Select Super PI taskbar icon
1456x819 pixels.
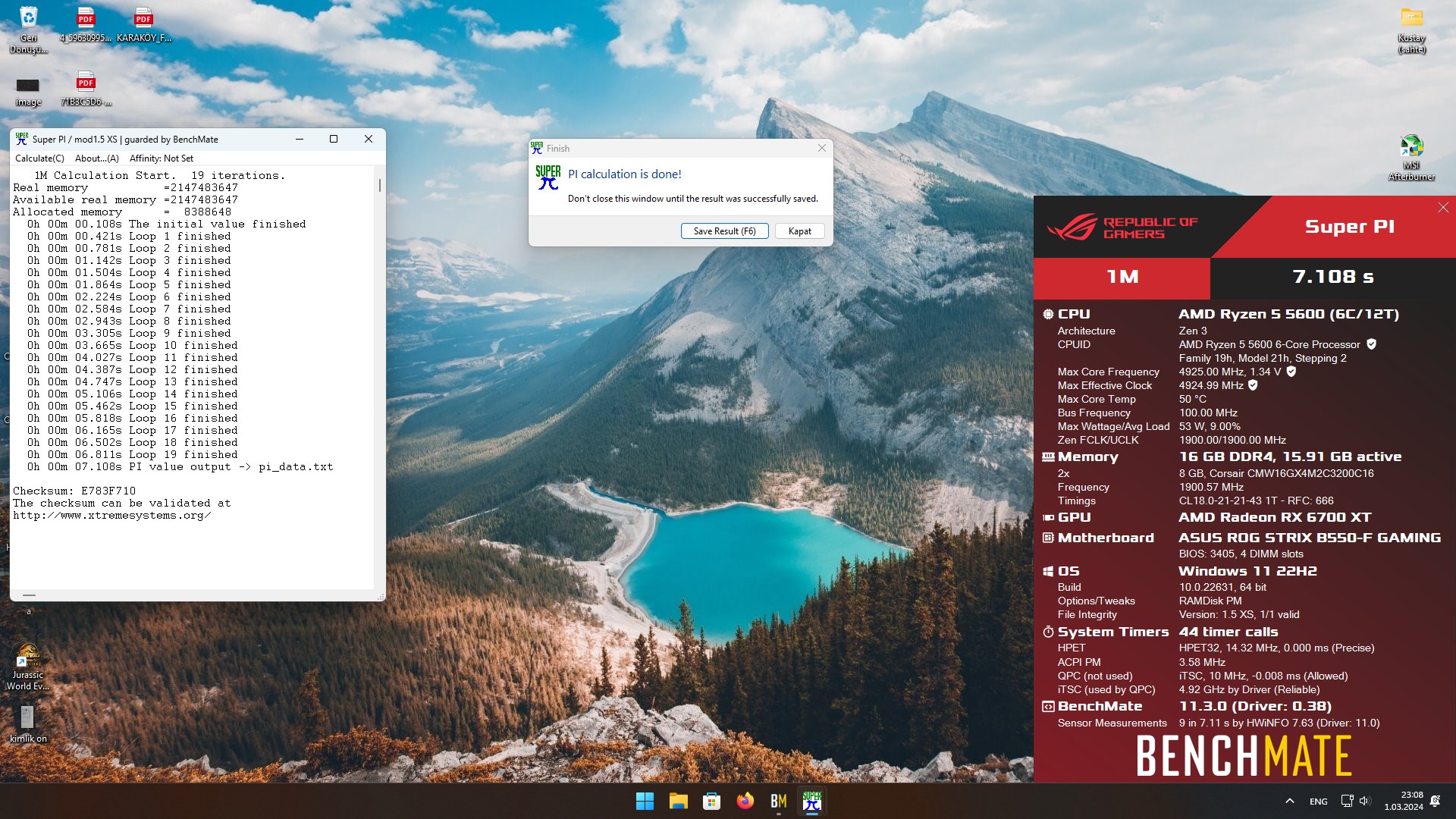coord(811,801)
